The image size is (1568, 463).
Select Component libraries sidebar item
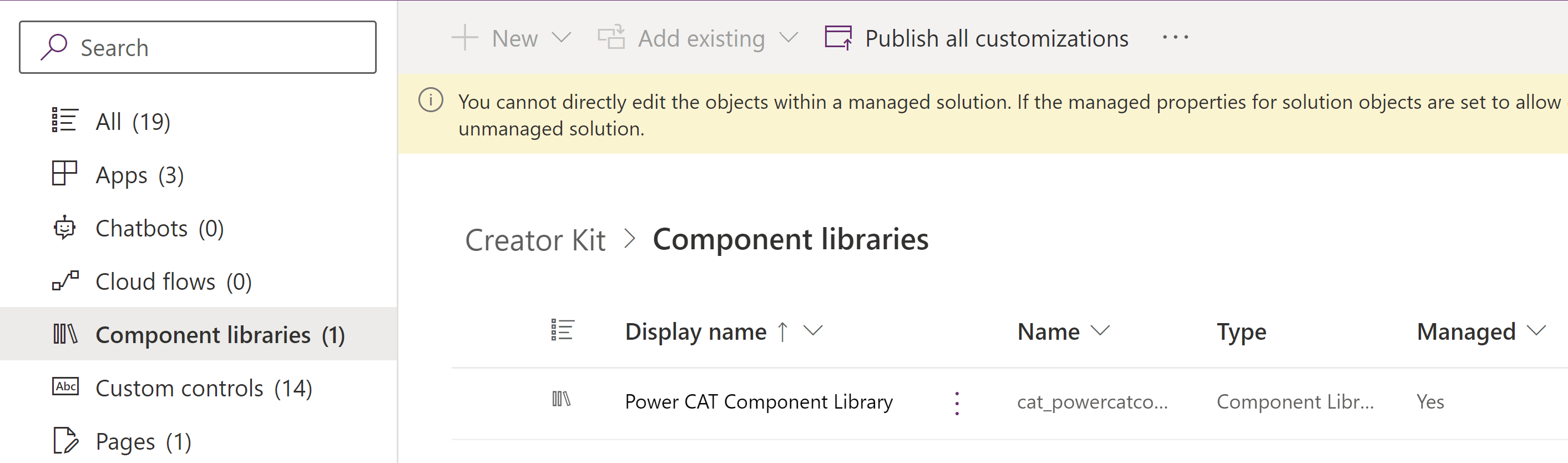tap(219, 334)
